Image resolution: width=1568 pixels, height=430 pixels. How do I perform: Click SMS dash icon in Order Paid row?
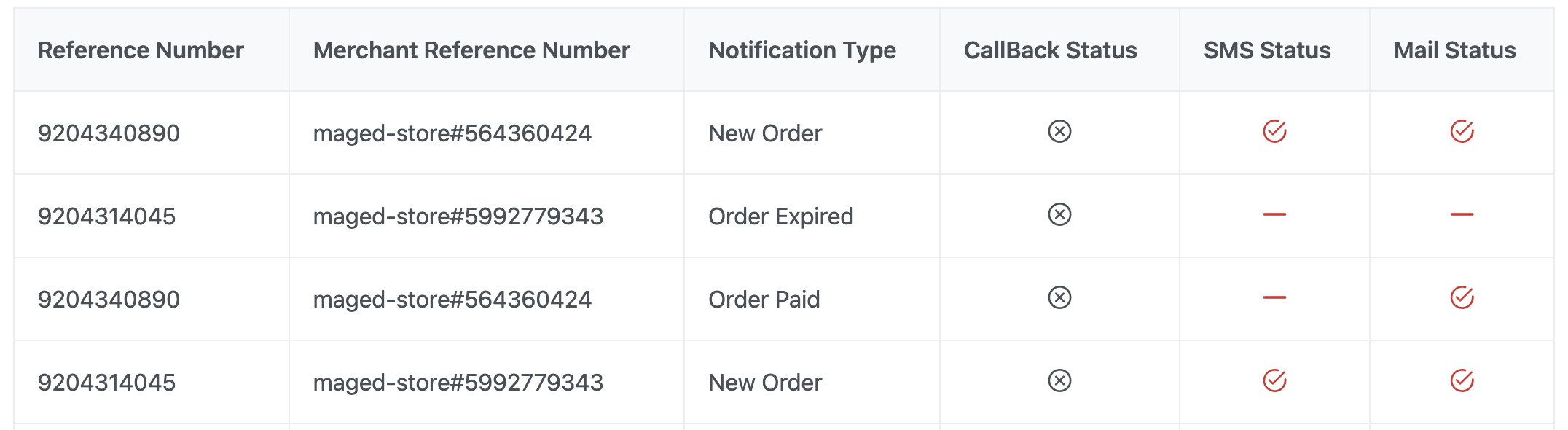[x=1274, y=297]
